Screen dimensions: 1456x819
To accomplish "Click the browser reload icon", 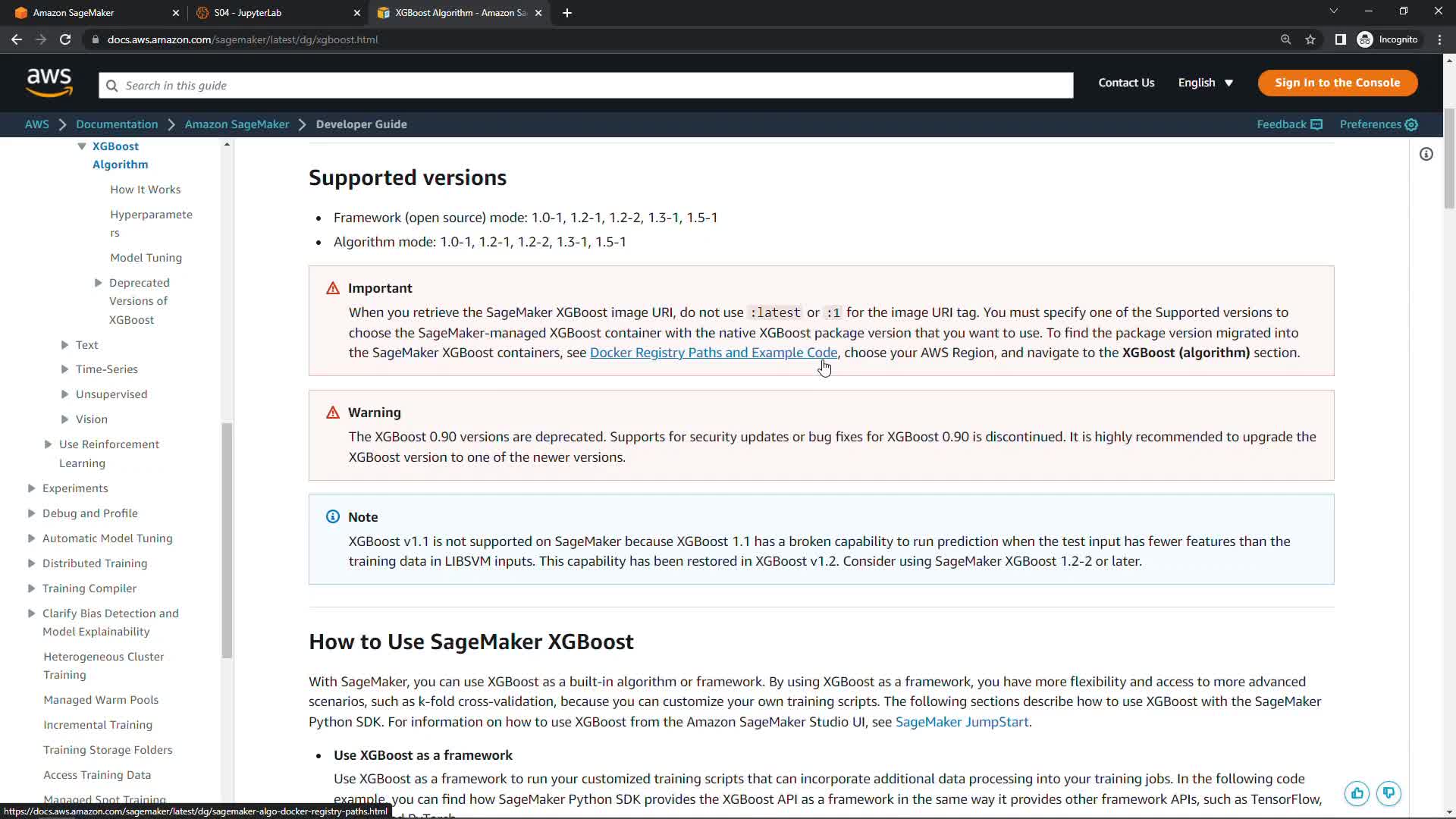I will (65, 39).
